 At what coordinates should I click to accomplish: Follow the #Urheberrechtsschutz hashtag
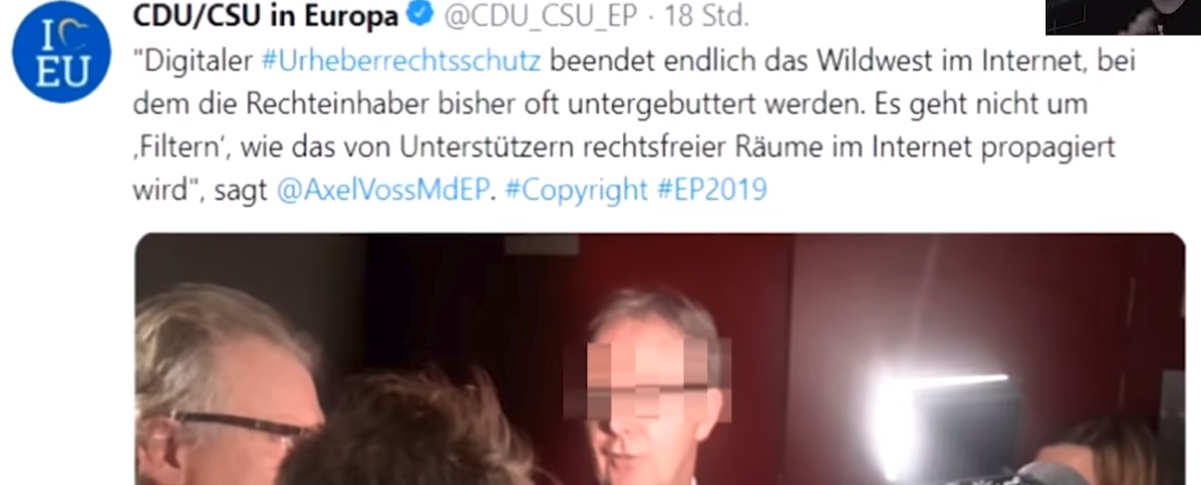401,61
